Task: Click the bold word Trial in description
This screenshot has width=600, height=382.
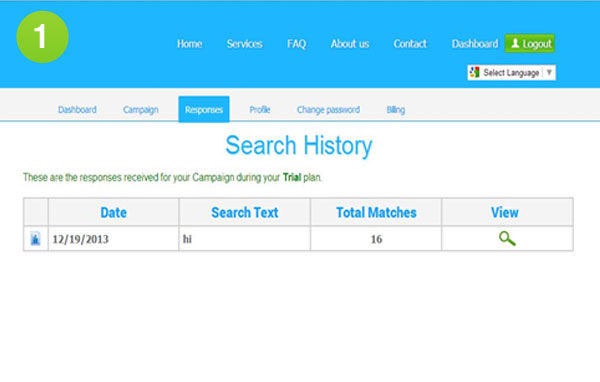Action: coord(292,177)
